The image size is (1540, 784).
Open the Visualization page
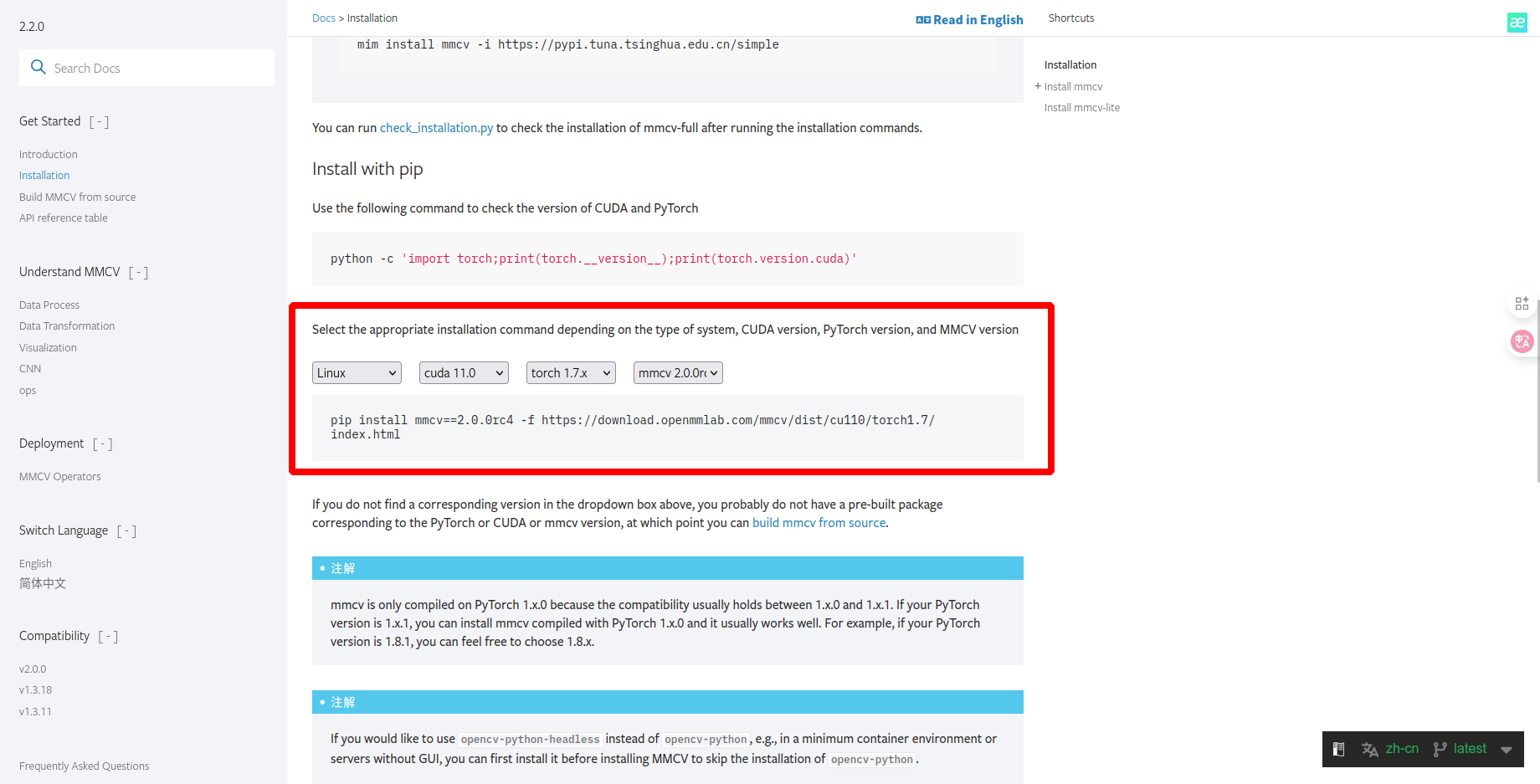[48, 348]
